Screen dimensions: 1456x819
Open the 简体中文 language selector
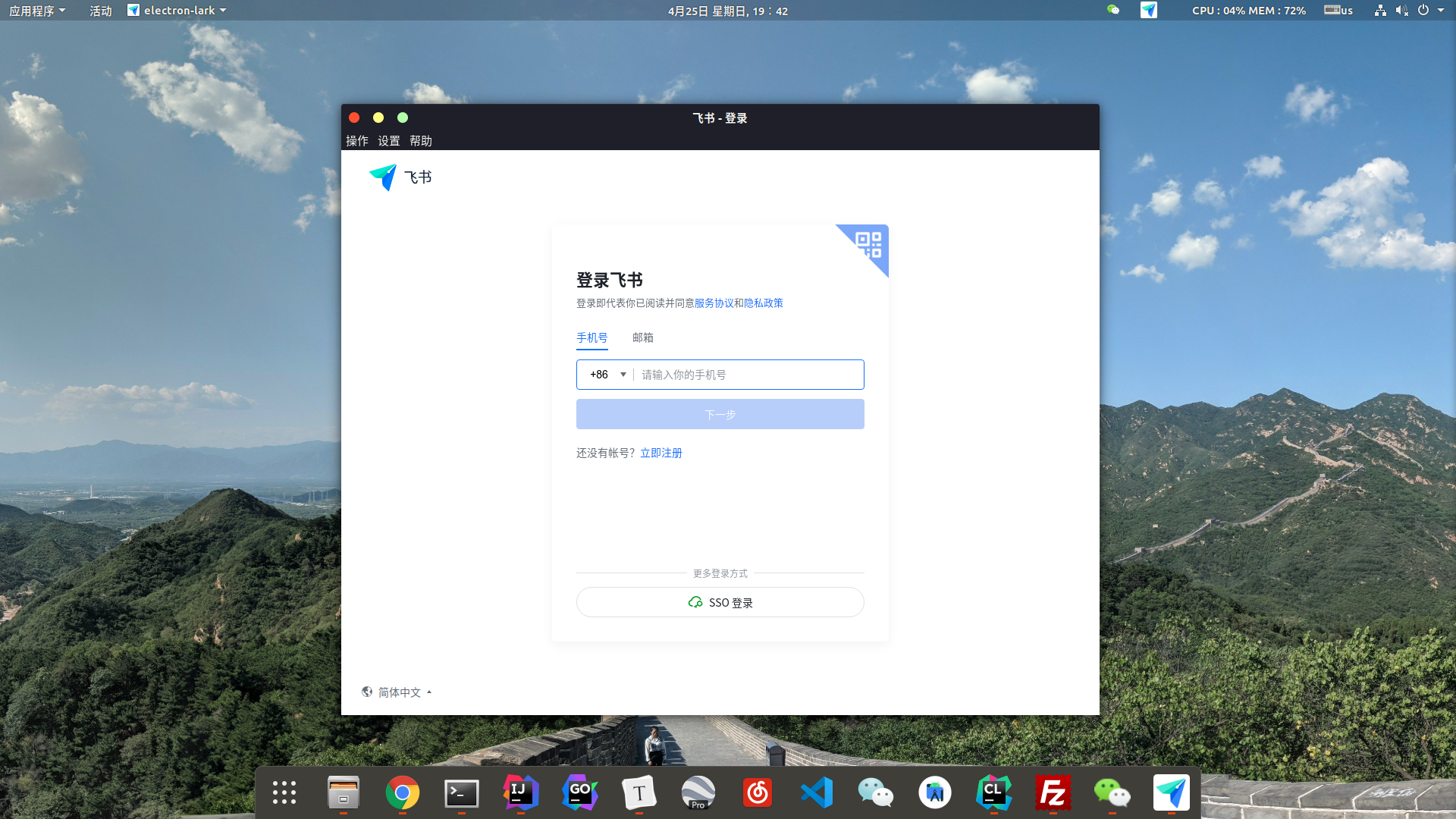click(398, 692)
